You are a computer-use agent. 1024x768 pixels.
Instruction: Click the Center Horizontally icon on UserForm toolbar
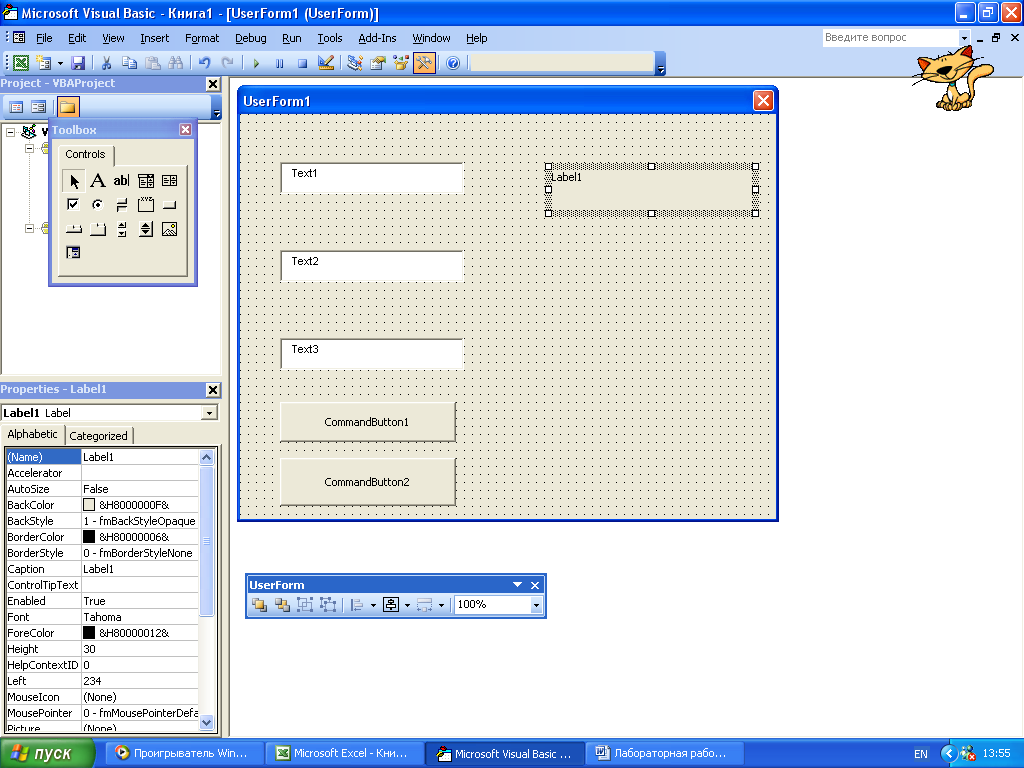(x=391, y=605)
